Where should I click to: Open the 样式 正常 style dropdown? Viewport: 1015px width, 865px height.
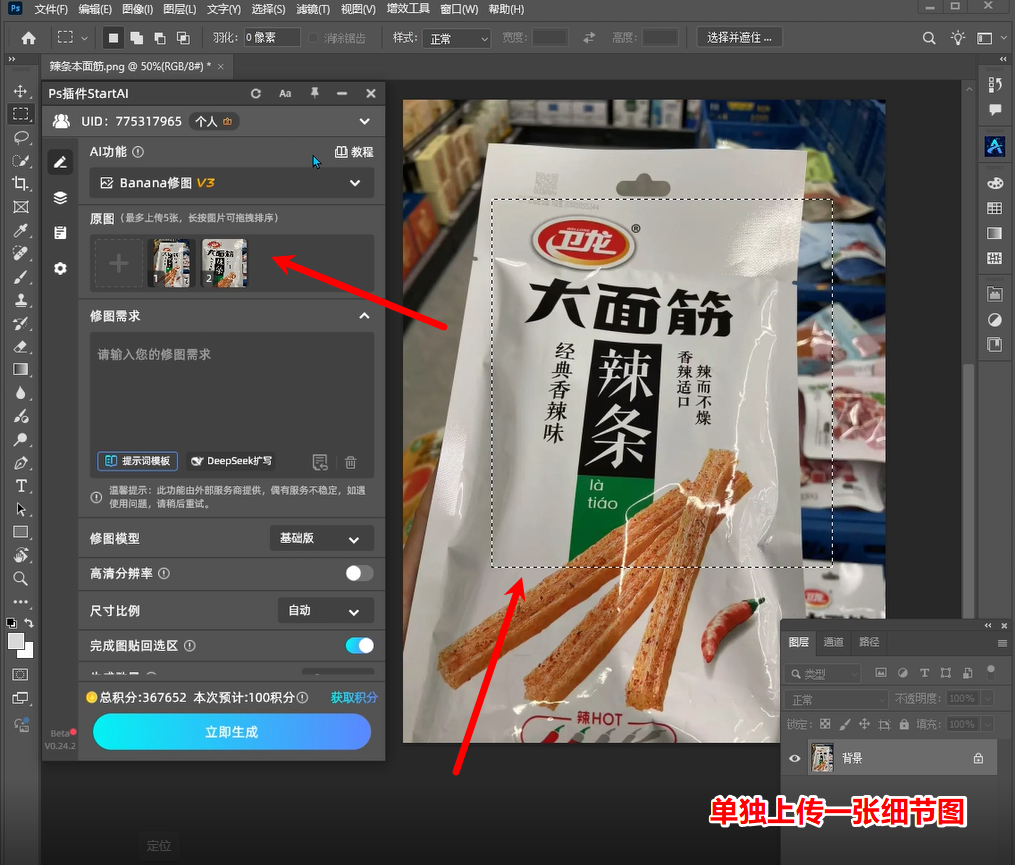(x=457, y=38)
